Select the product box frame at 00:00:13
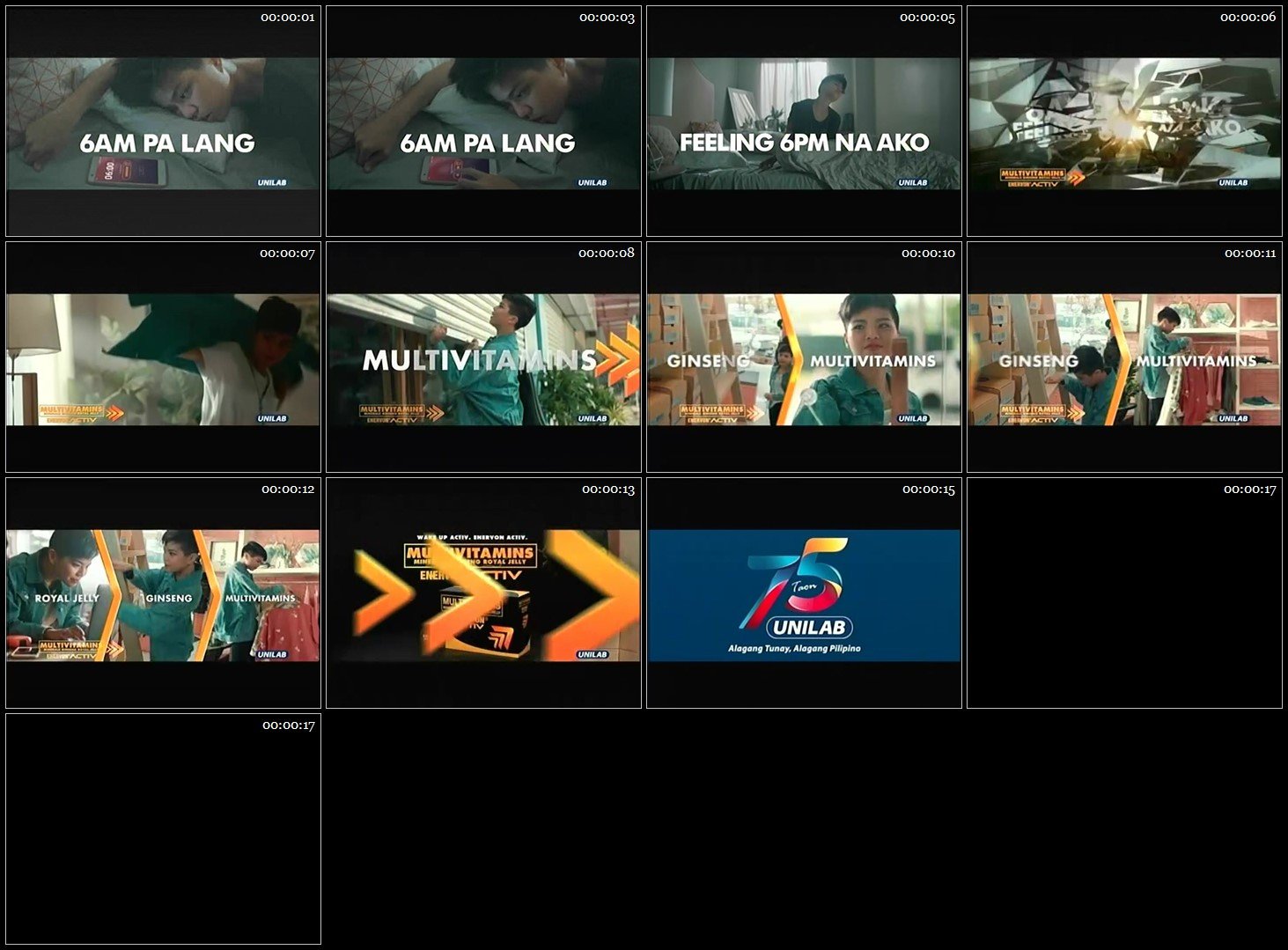 click(x=483, y=593)
